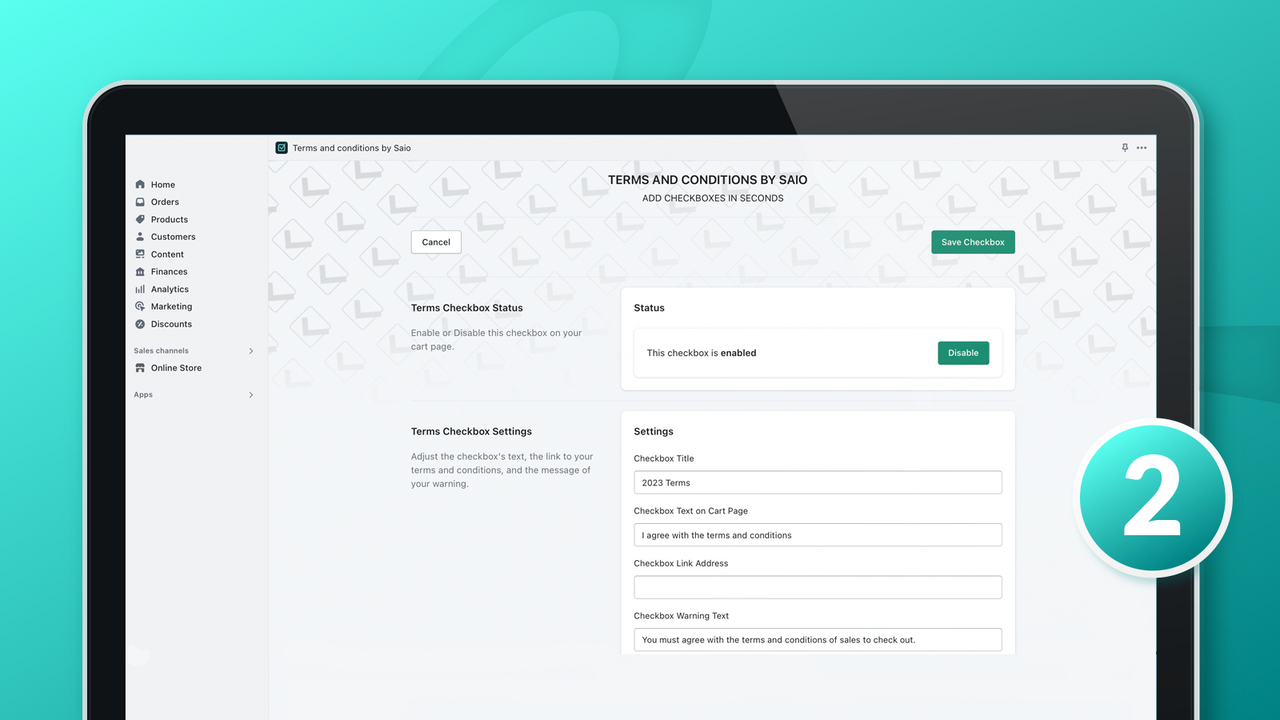Click the Content icon in sidebar
Screen dimensions: 1280x720
[140, 254]
